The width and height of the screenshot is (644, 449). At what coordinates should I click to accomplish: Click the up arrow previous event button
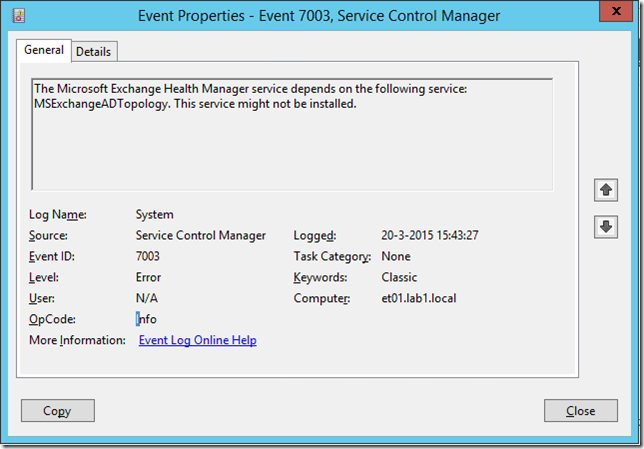pos(606,190)
